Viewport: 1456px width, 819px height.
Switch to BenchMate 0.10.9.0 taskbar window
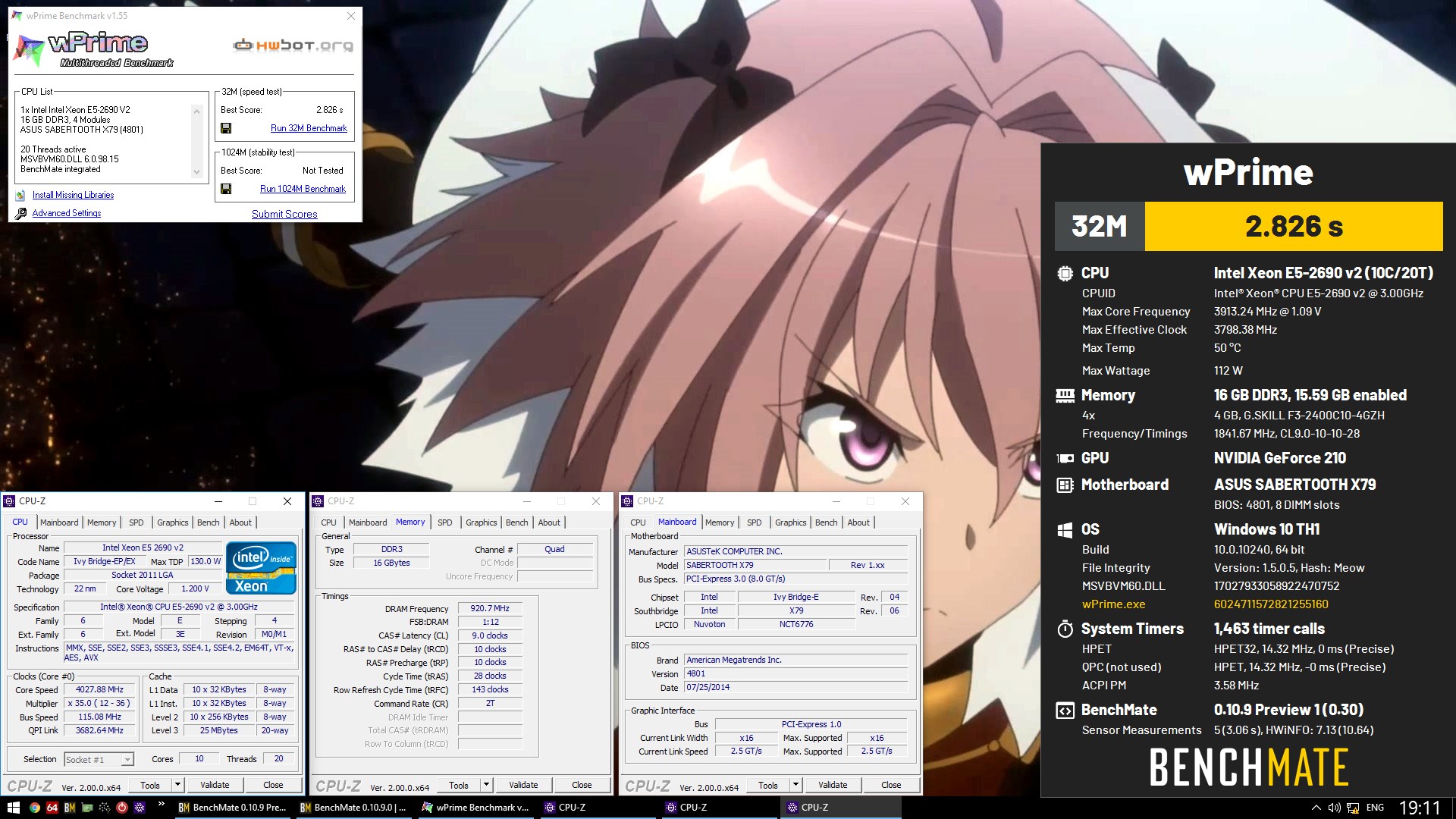(x=353, y=808)
